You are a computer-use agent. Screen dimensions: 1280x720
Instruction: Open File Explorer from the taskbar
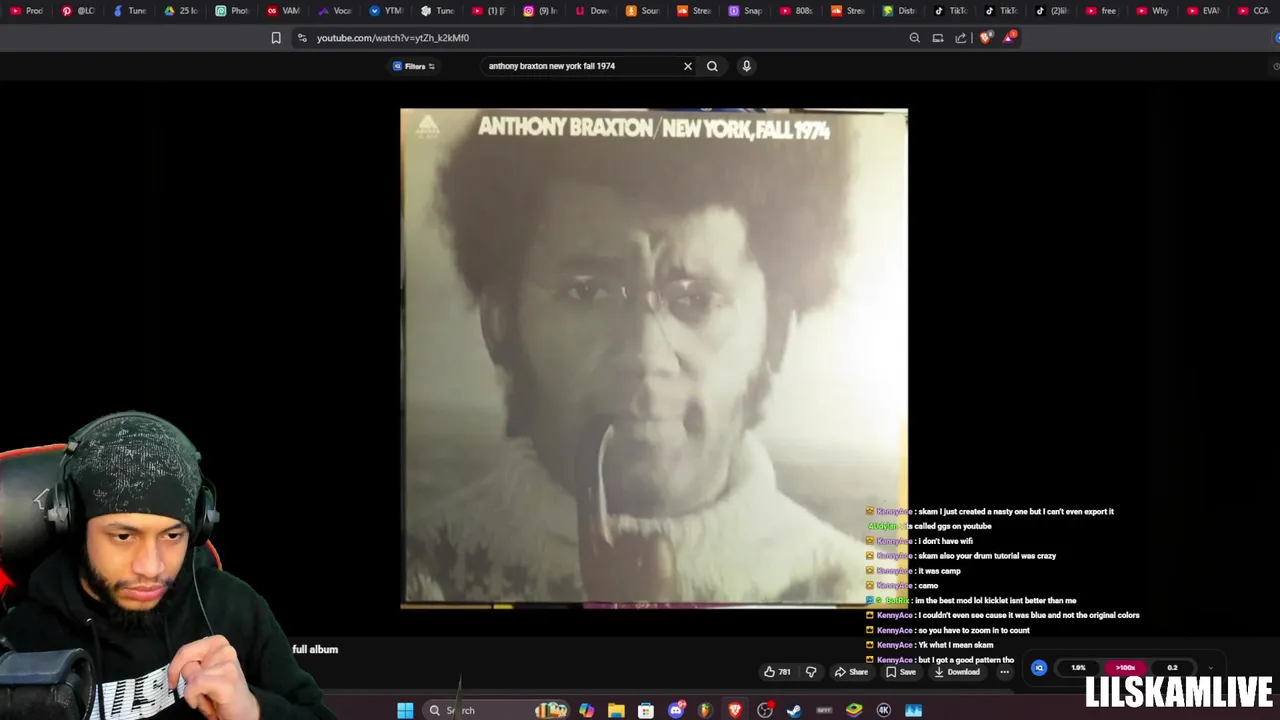click(x=616, y=710)
